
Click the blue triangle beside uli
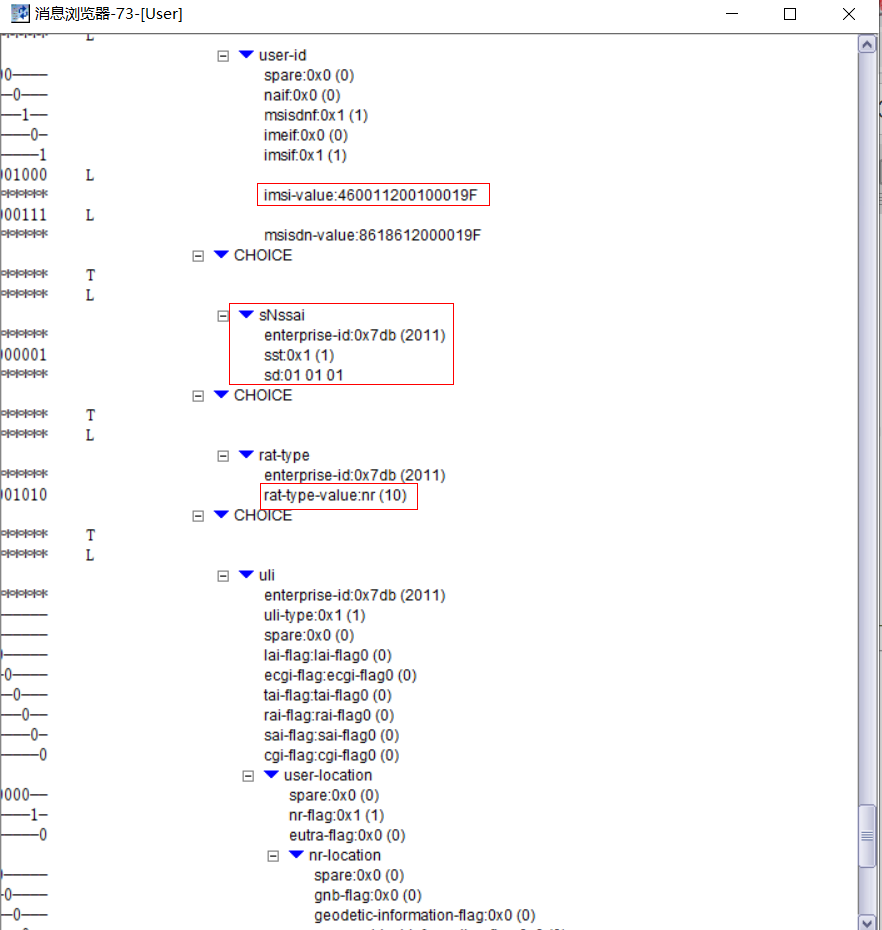pyautogui.click(x=246, y=575)
